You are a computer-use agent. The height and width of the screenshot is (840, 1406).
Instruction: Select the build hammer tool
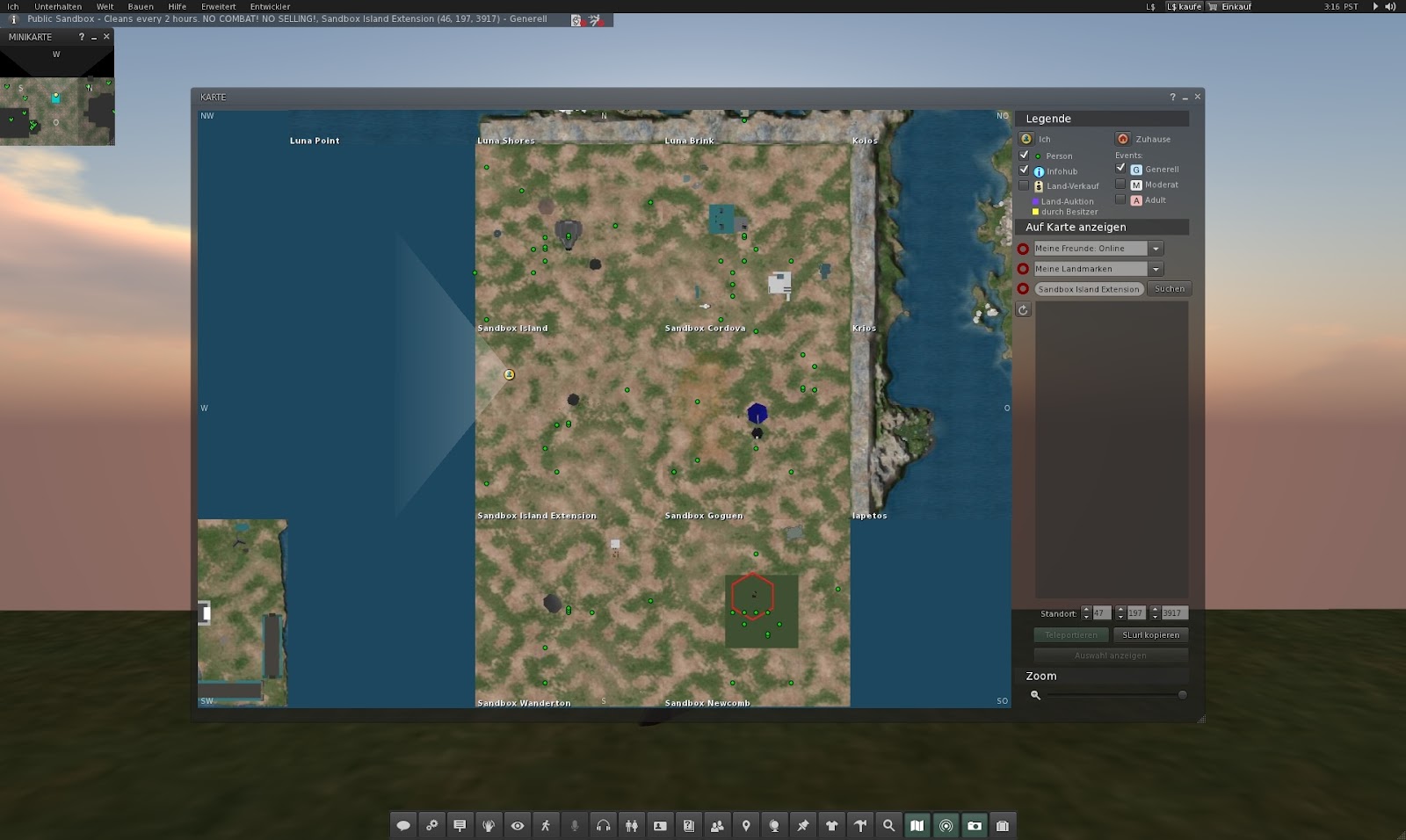(860, 825)
